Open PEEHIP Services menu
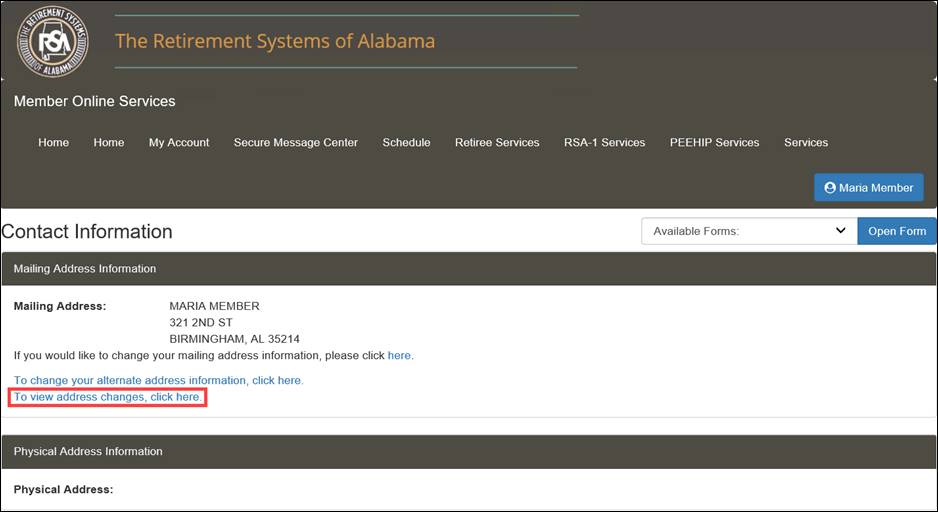Image resolution: width=938 pixels, height=512 pixels. (x=714, y=142)
